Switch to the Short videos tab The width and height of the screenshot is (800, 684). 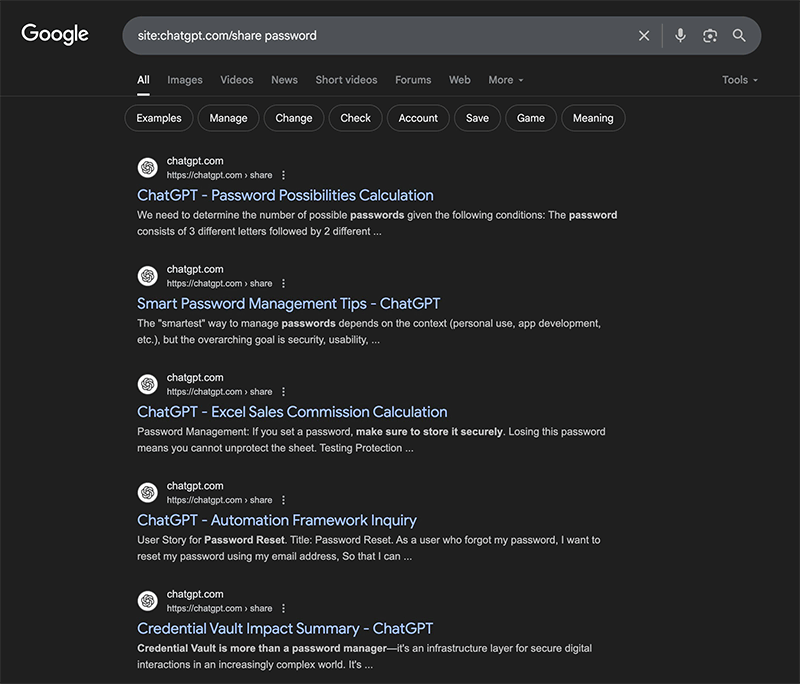pyautogui.click(x=346, y=80)
